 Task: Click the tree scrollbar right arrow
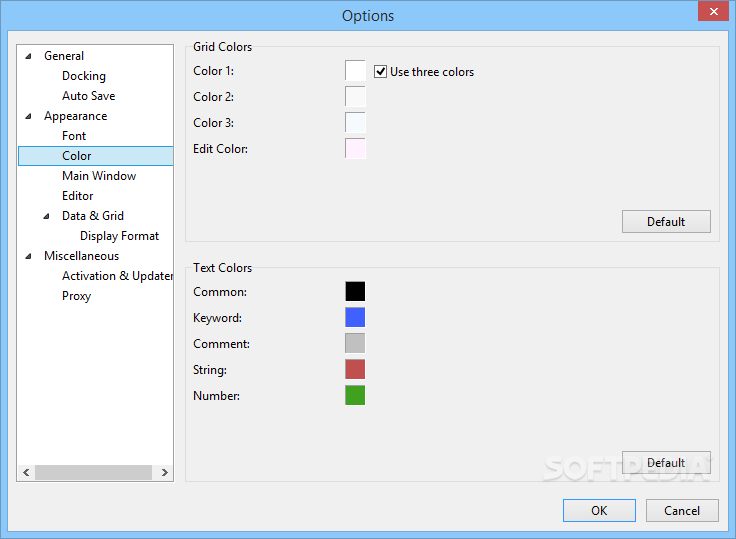tap(164, 472)
